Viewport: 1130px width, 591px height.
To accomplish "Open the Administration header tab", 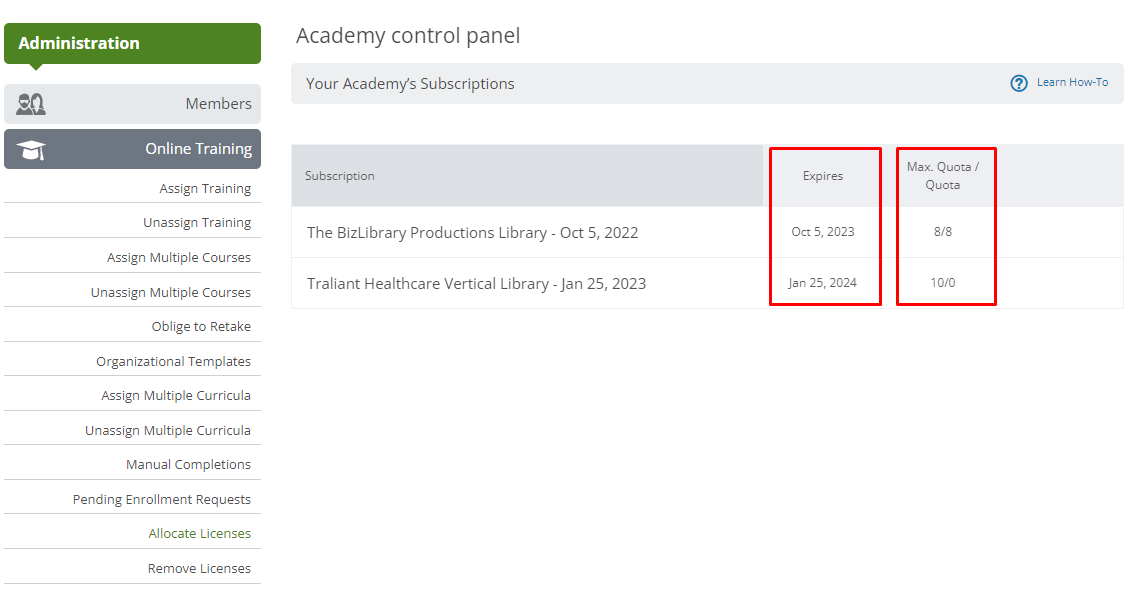I will pos(133,43).
